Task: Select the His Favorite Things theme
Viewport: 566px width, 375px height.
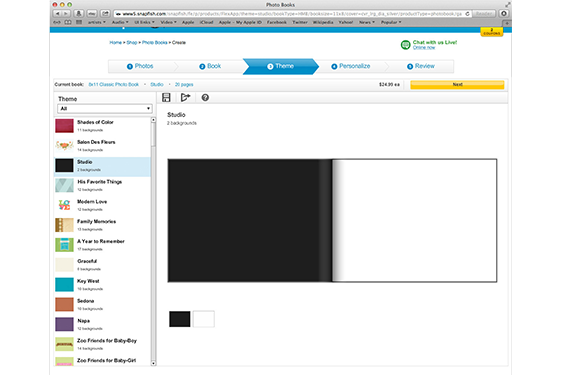Action: tap(103, 186)
